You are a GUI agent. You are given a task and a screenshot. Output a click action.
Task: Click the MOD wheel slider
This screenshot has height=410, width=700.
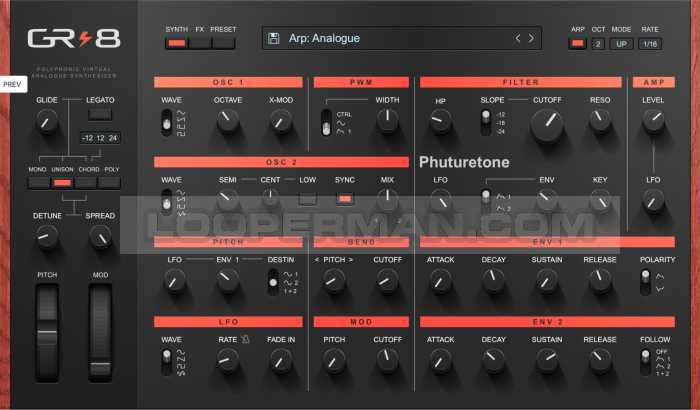[x=101, y=330]
